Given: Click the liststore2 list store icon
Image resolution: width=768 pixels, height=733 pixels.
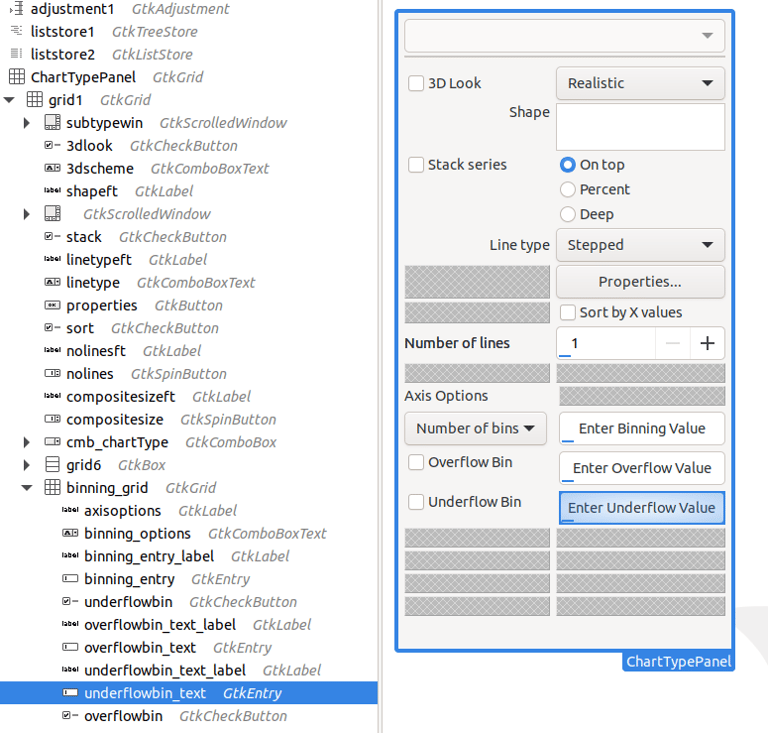Looking at the screenshot, I should (17, 53).
